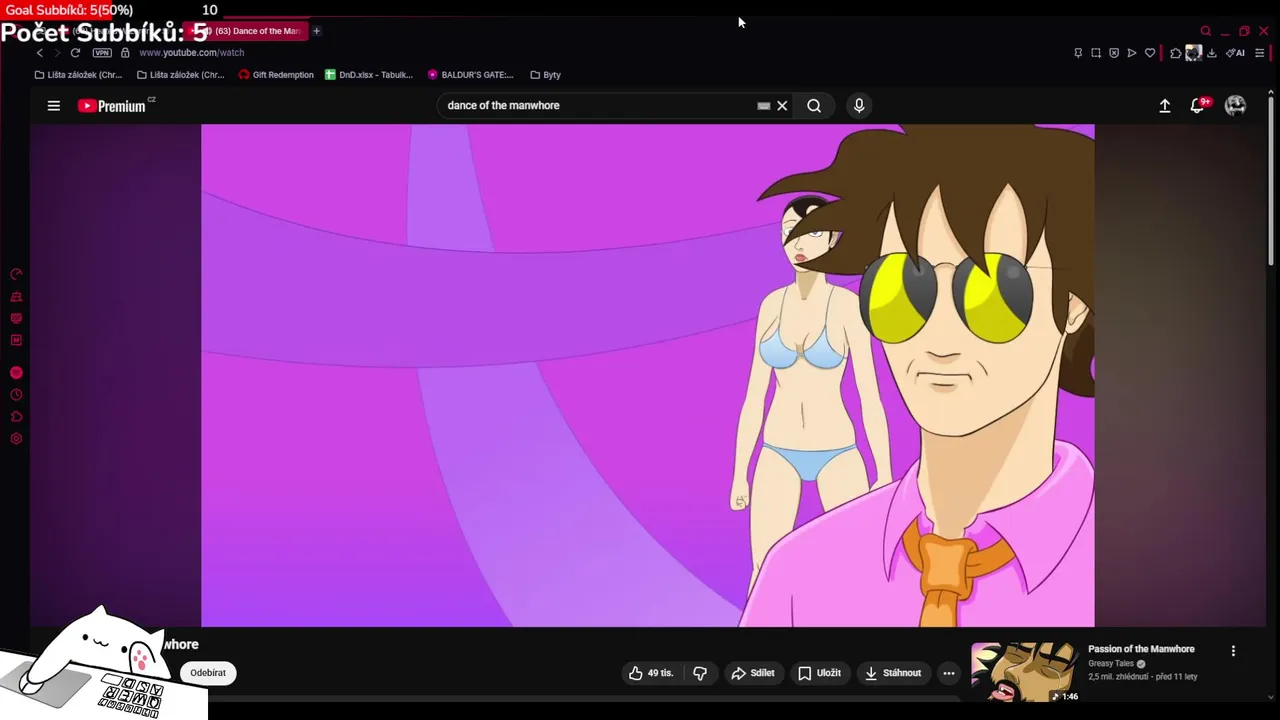Screen dimensions: 1280x720
Task: Open the Byty bookmark folder
Action: pos(545,74)
